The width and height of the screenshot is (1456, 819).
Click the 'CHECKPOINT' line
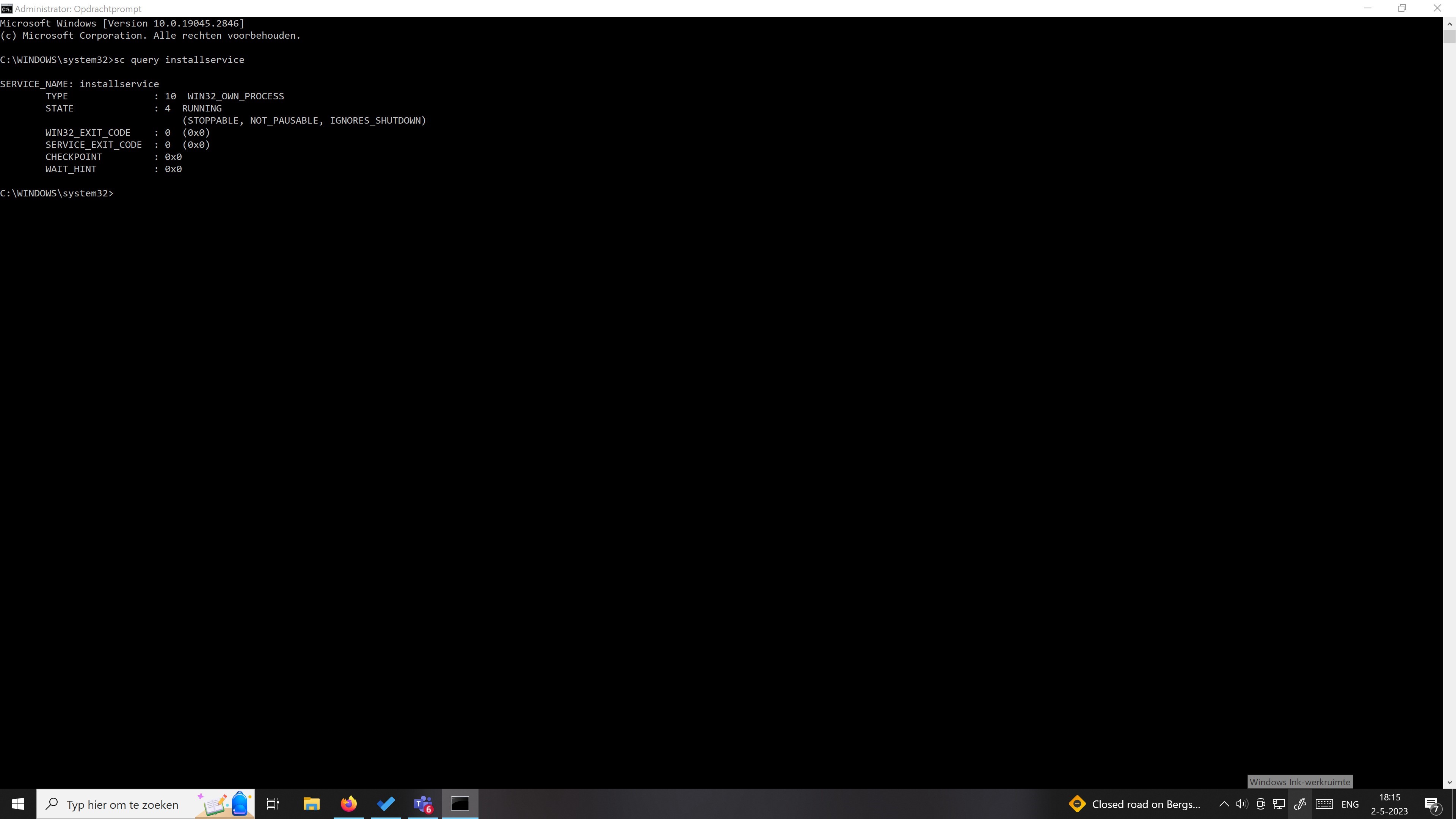point(114,157)
